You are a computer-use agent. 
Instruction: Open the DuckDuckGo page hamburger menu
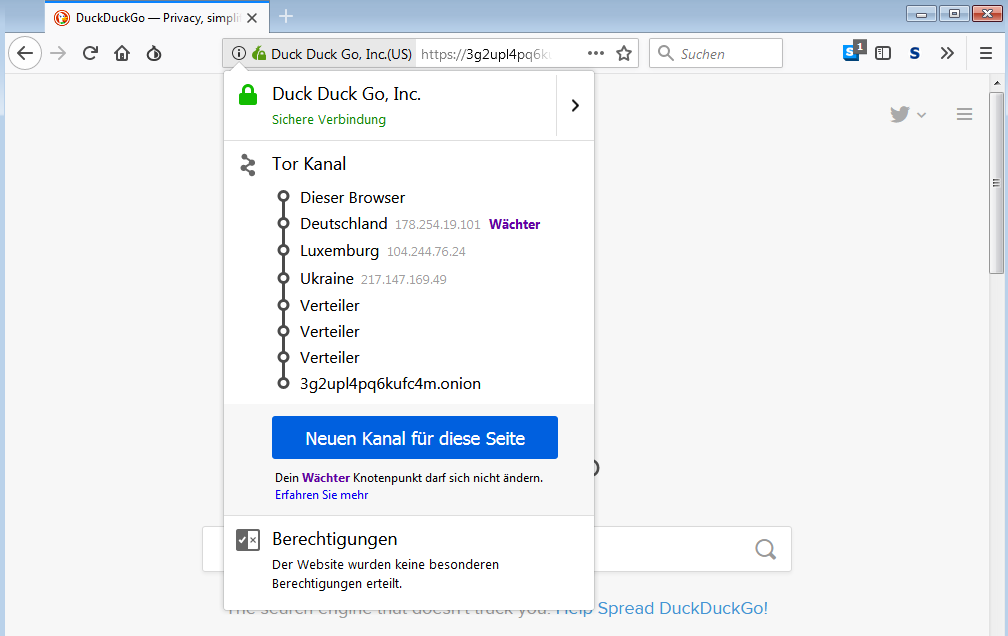(x=964, y=114)
